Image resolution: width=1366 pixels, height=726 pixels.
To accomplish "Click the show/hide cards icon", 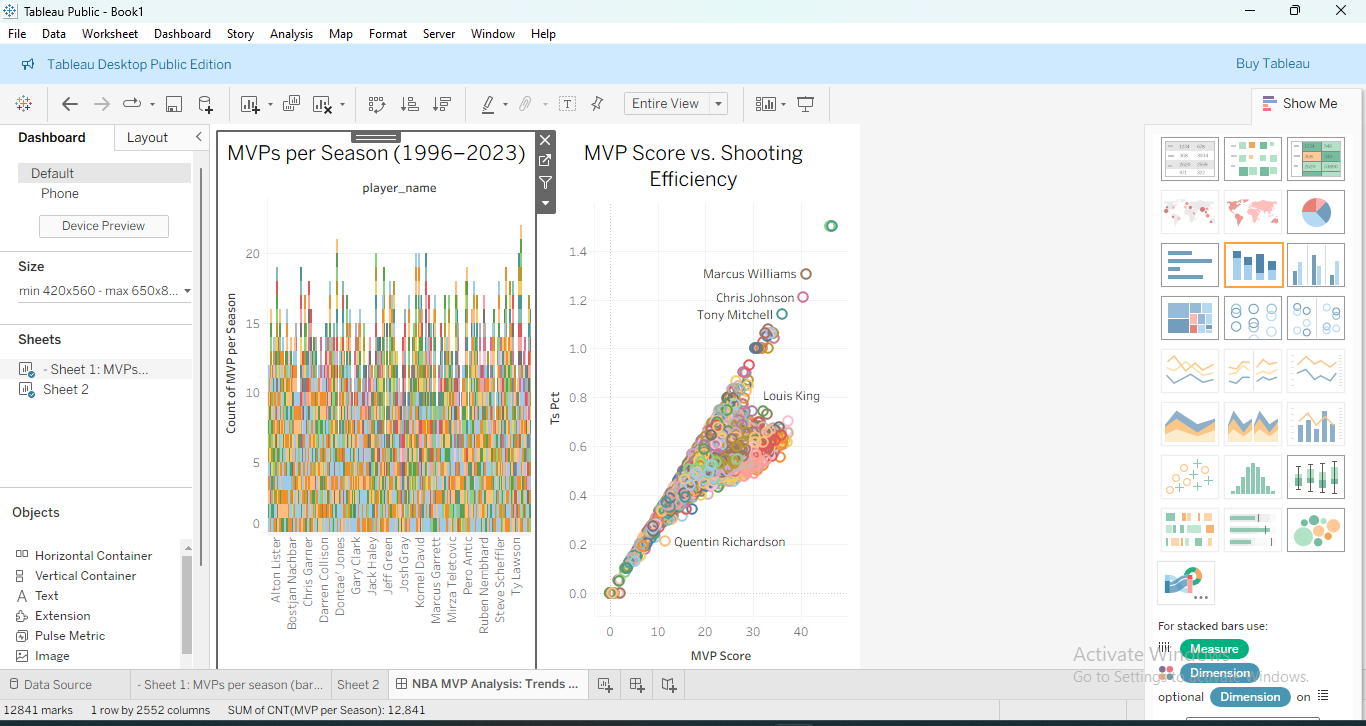I will coord(766,104).
